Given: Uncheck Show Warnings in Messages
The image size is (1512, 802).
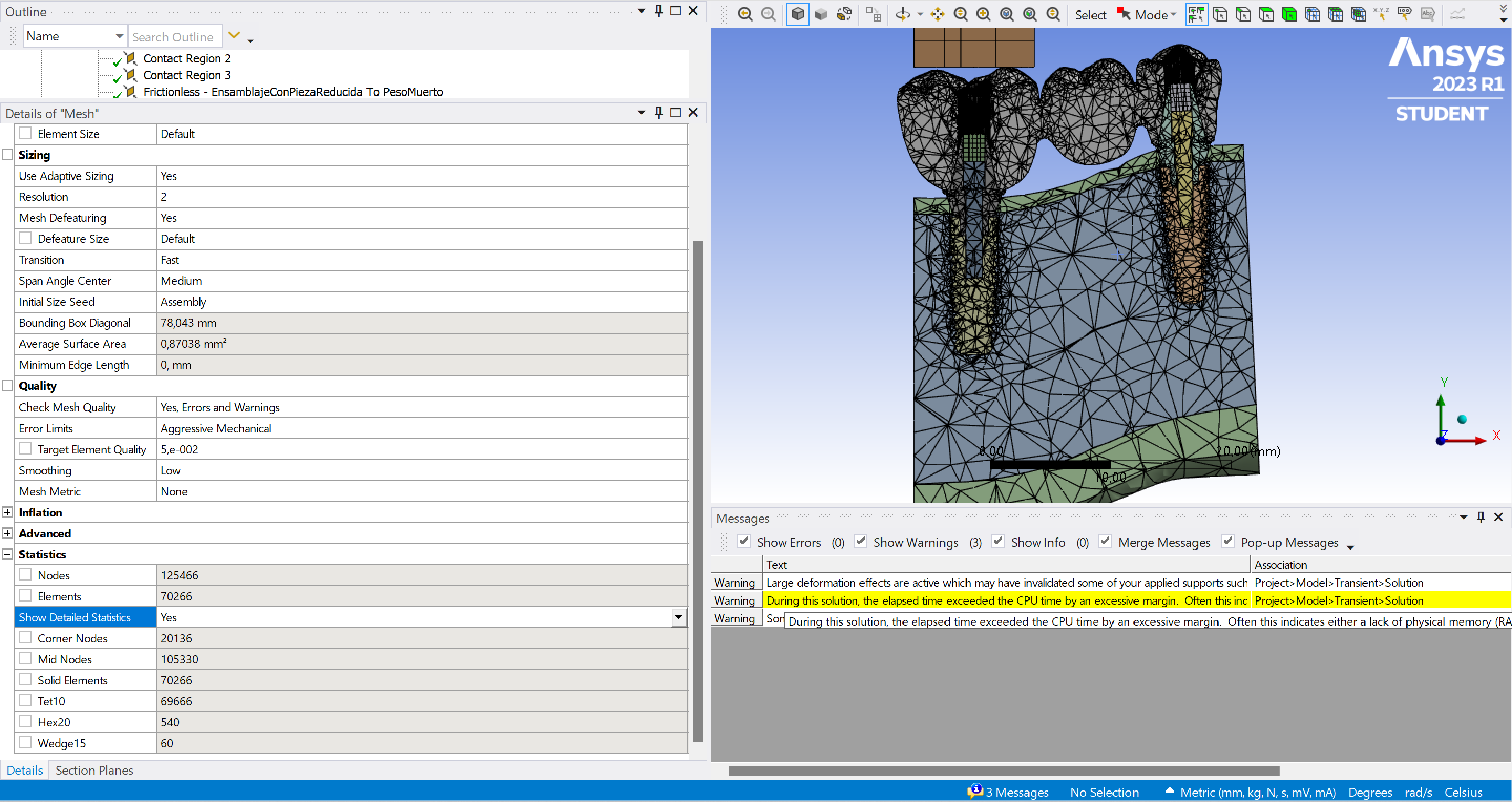Looking at the screenshot, I should tap(860, 542).
